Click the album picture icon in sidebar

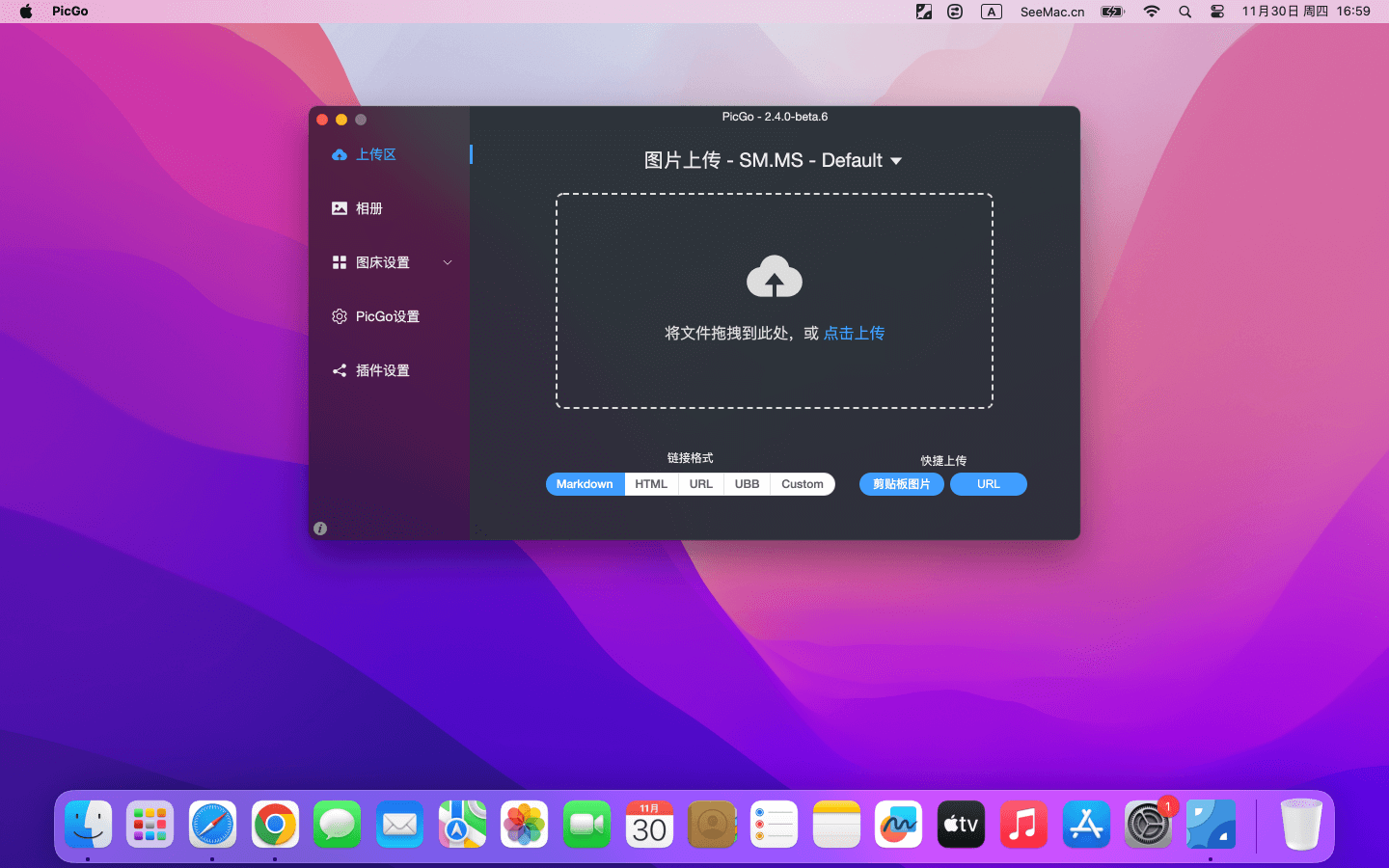(x=340, y=208)
